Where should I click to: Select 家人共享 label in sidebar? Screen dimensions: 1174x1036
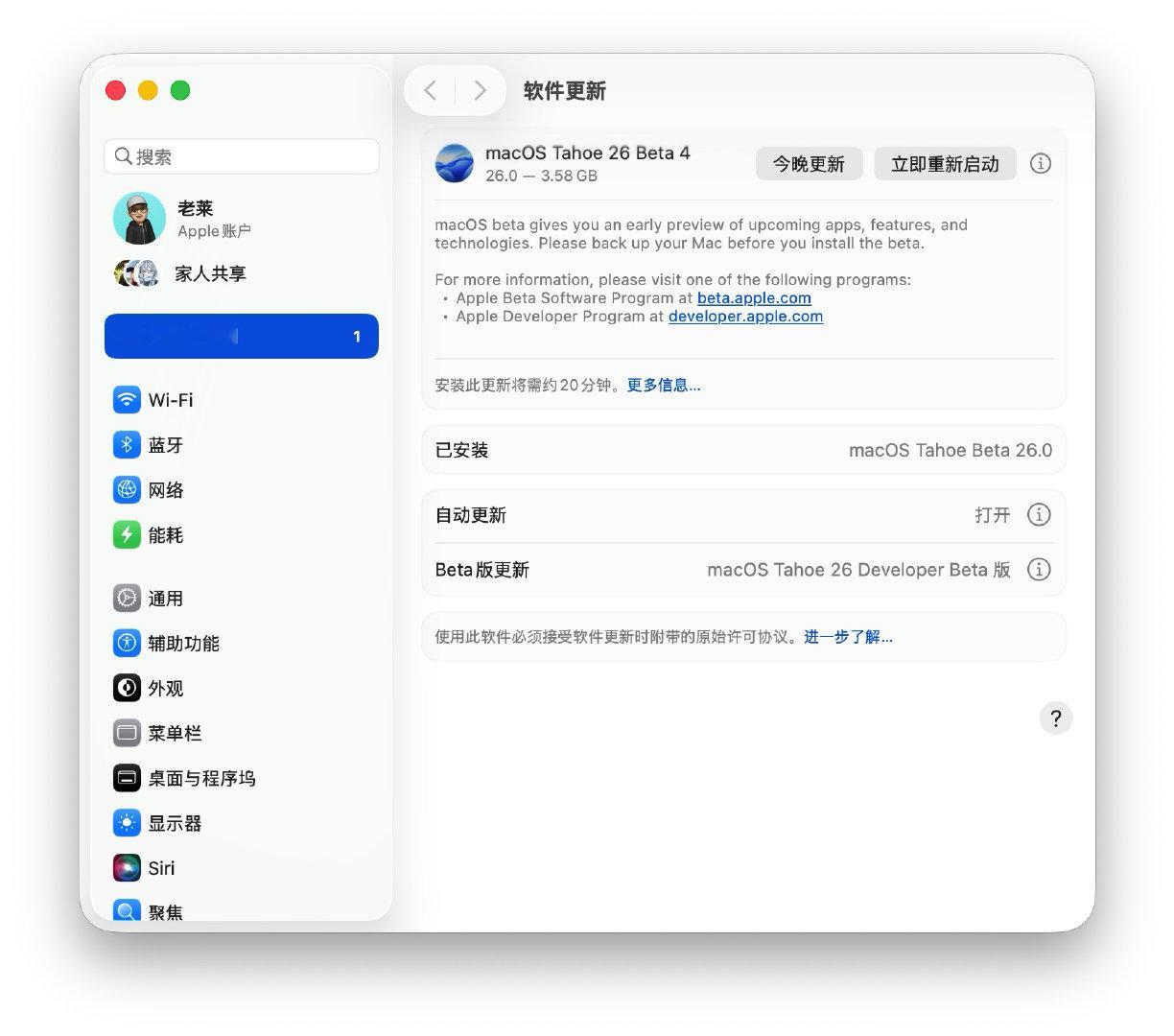click(210, 273)
